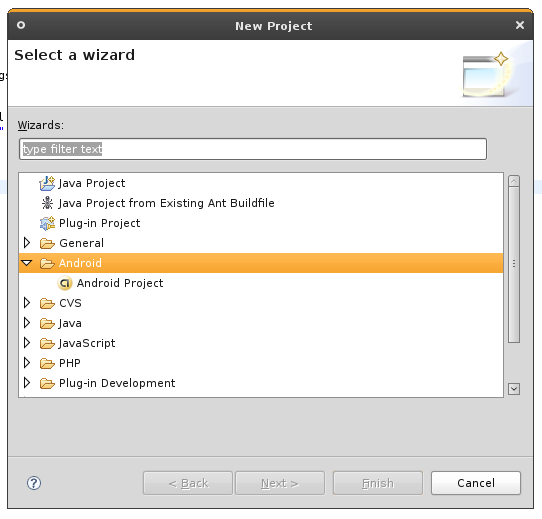Expand the Java folder node
This screenshot has height=519, width=542.
[27, 323]
